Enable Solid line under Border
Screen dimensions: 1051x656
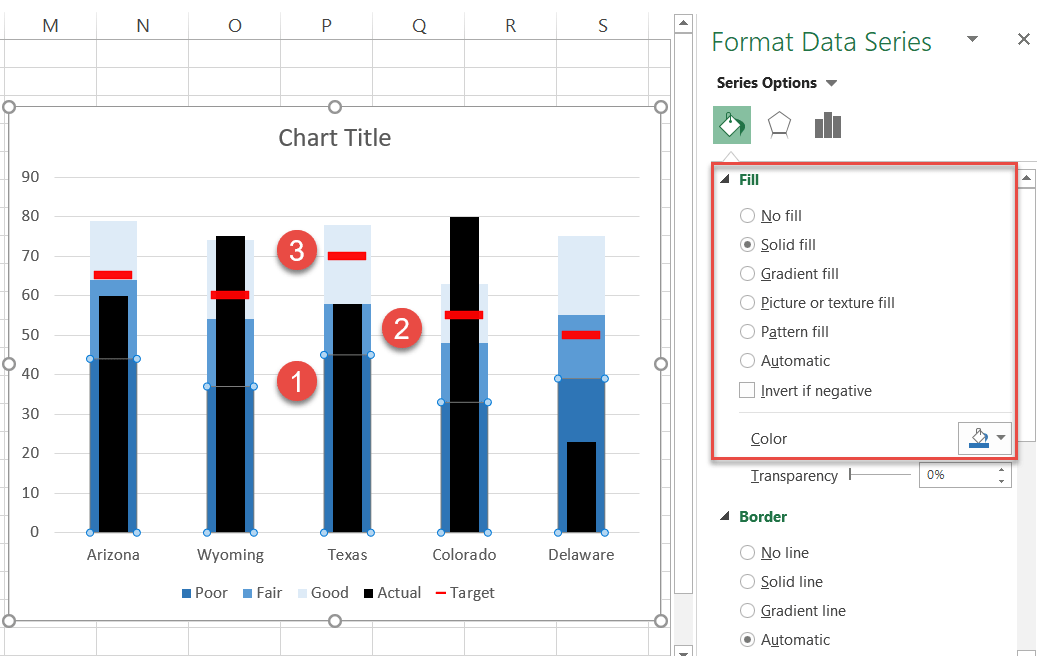coord(747,581)
